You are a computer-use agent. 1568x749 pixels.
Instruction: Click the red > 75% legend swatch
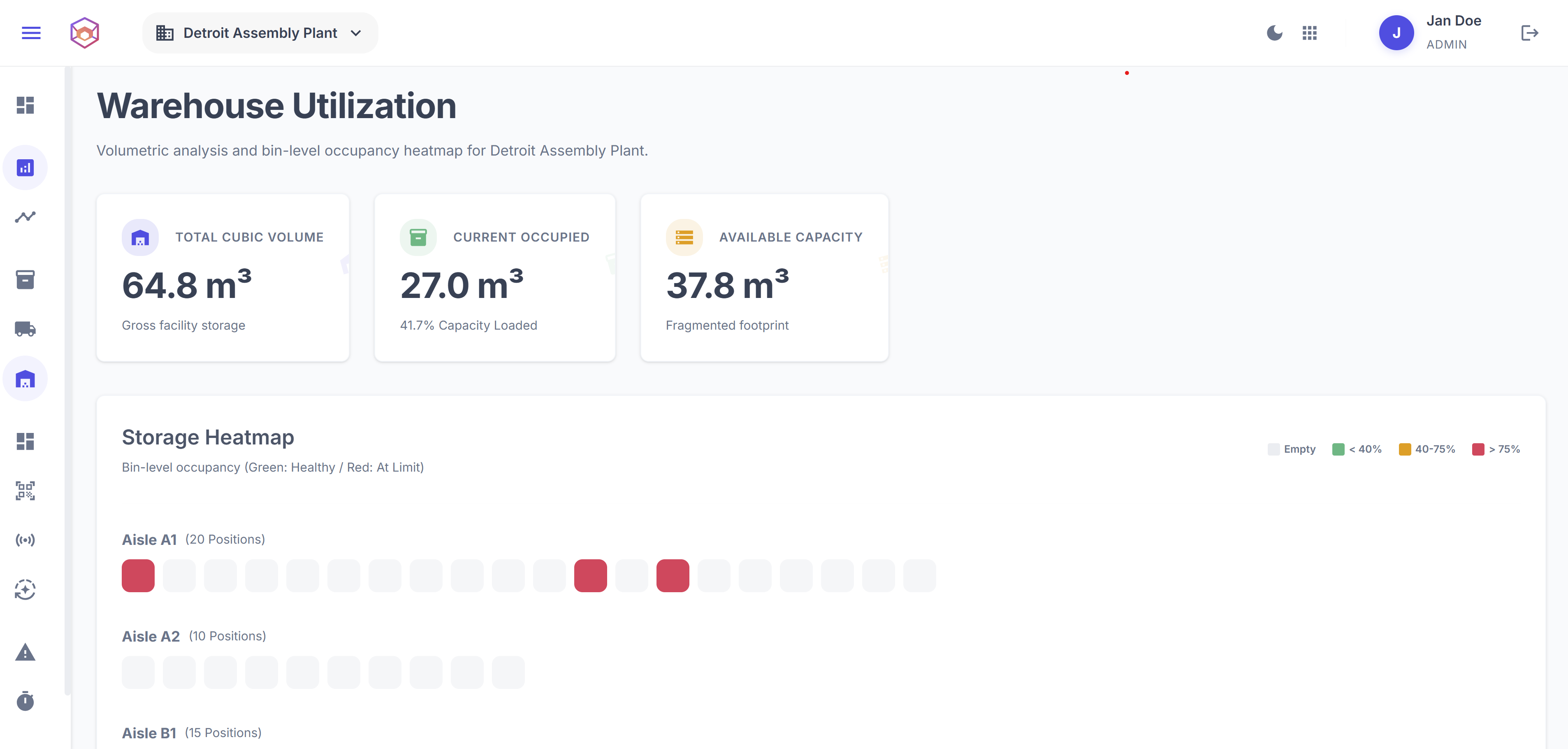click(1478, 449)
